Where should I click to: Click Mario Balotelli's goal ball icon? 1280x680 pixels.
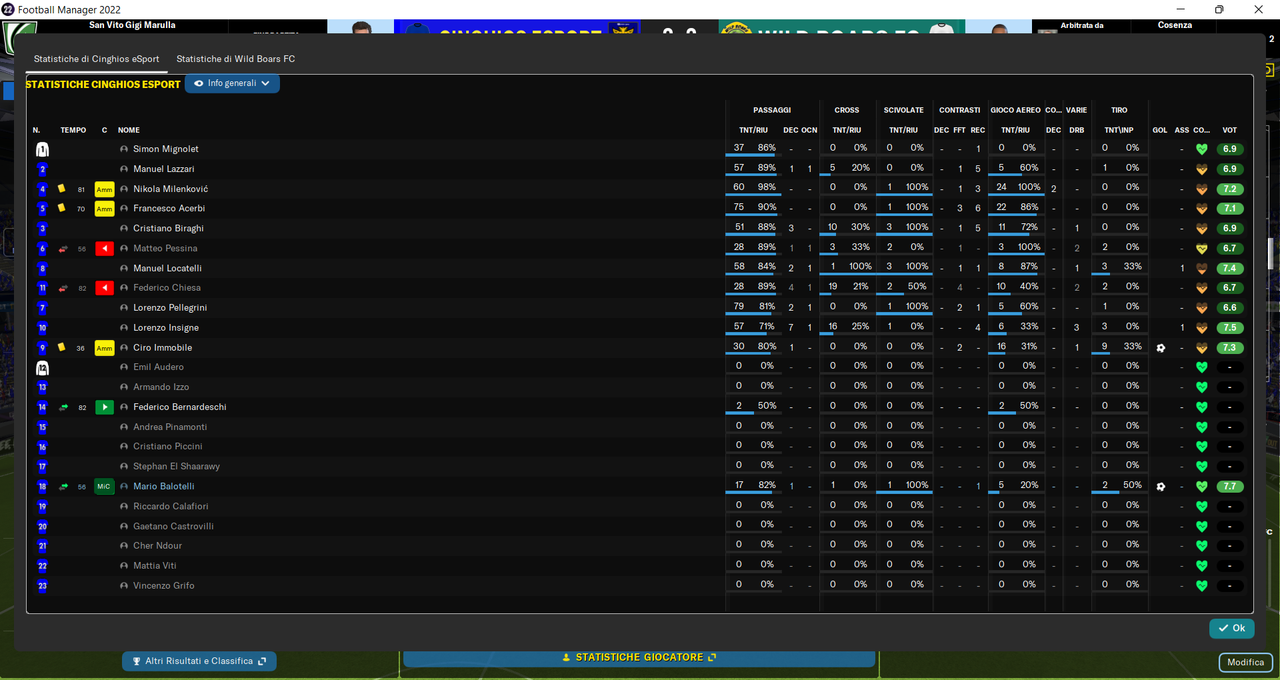click(x=1160, y=487)
